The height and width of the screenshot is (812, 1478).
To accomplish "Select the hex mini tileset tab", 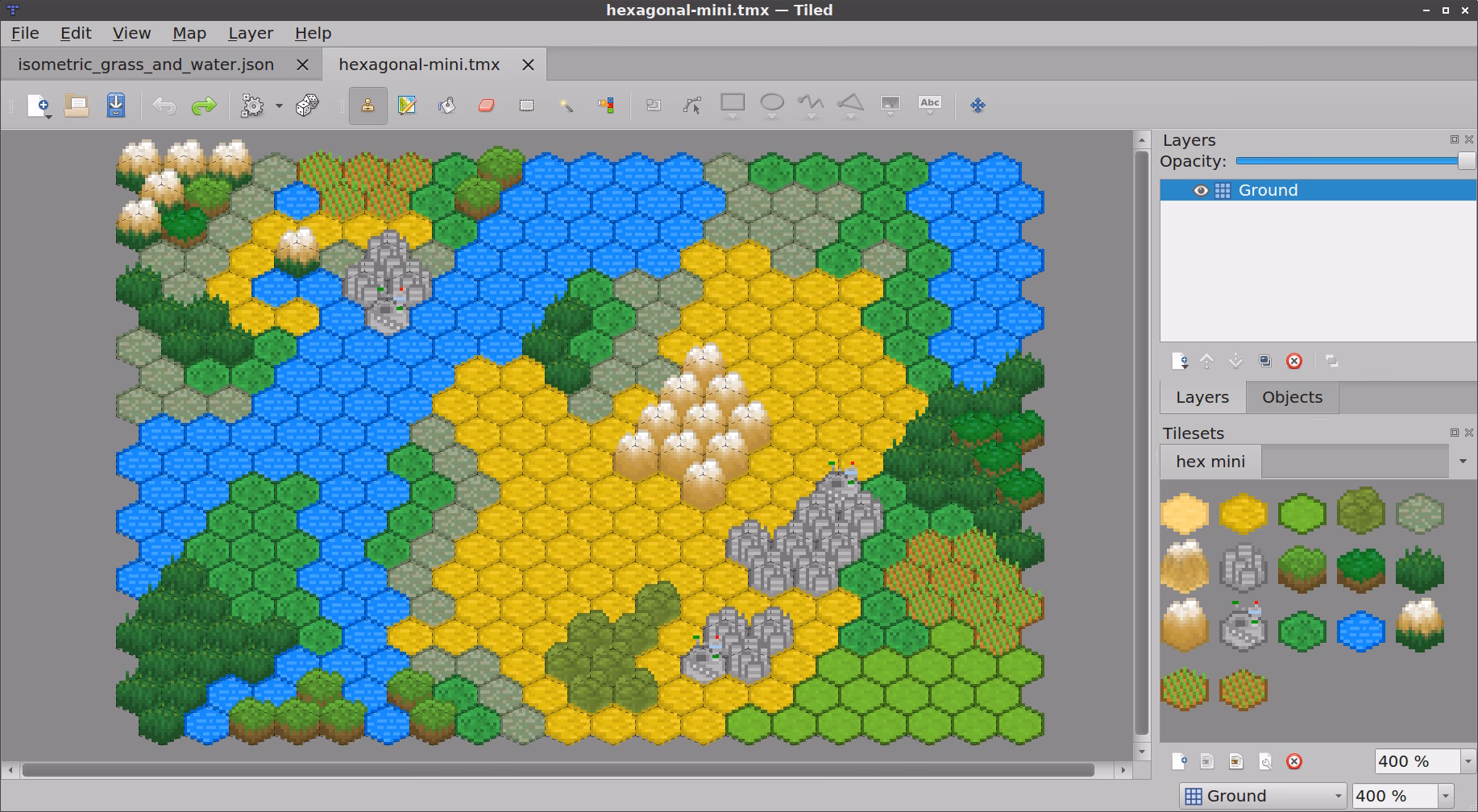I will point(1210,462).
